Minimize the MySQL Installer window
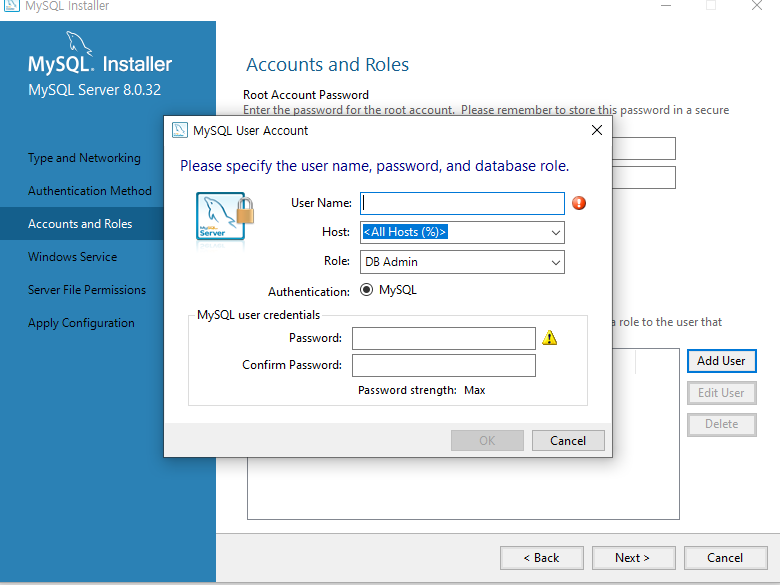 click(x=666, y=5)
